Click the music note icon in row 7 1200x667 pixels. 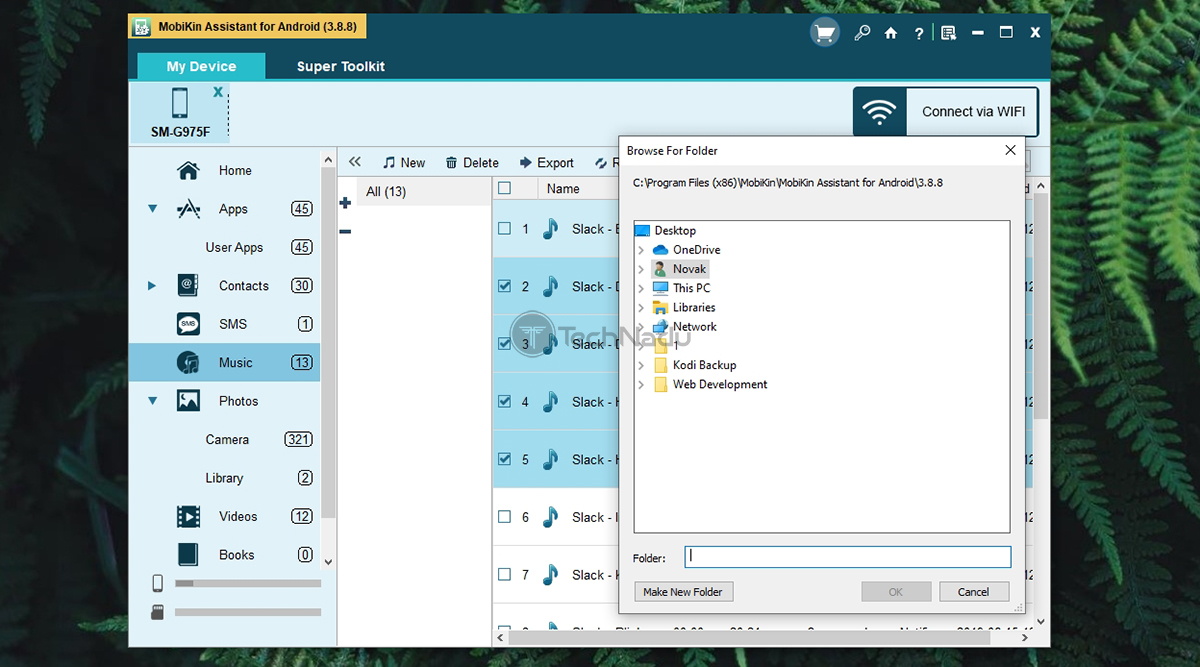click(550, 575)
